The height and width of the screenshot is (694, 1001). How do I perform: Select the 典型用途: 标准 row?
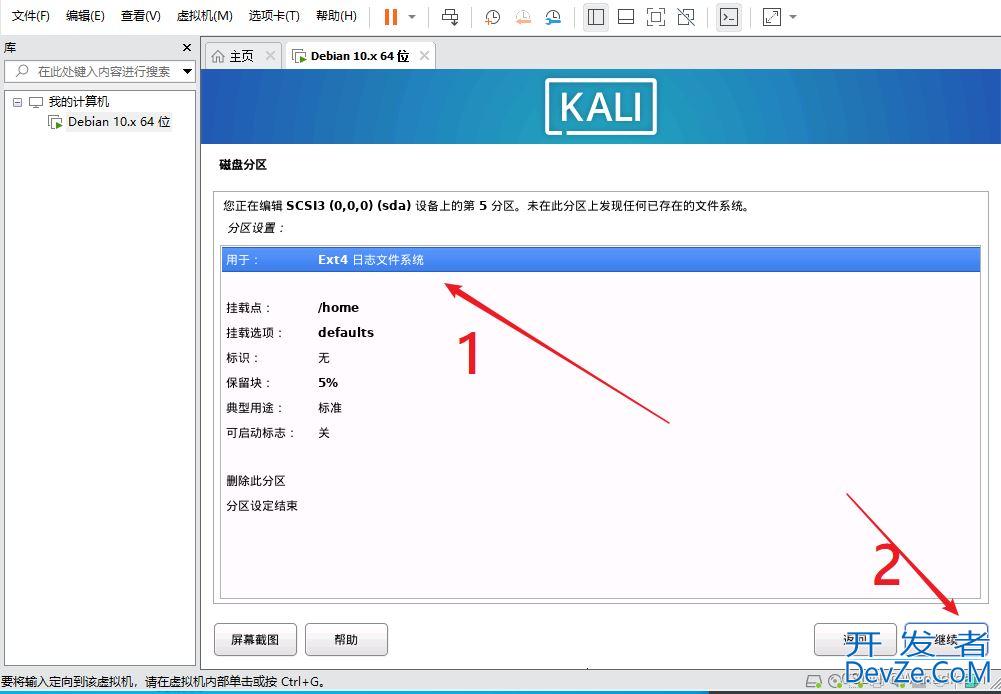(x=601, y=407)
